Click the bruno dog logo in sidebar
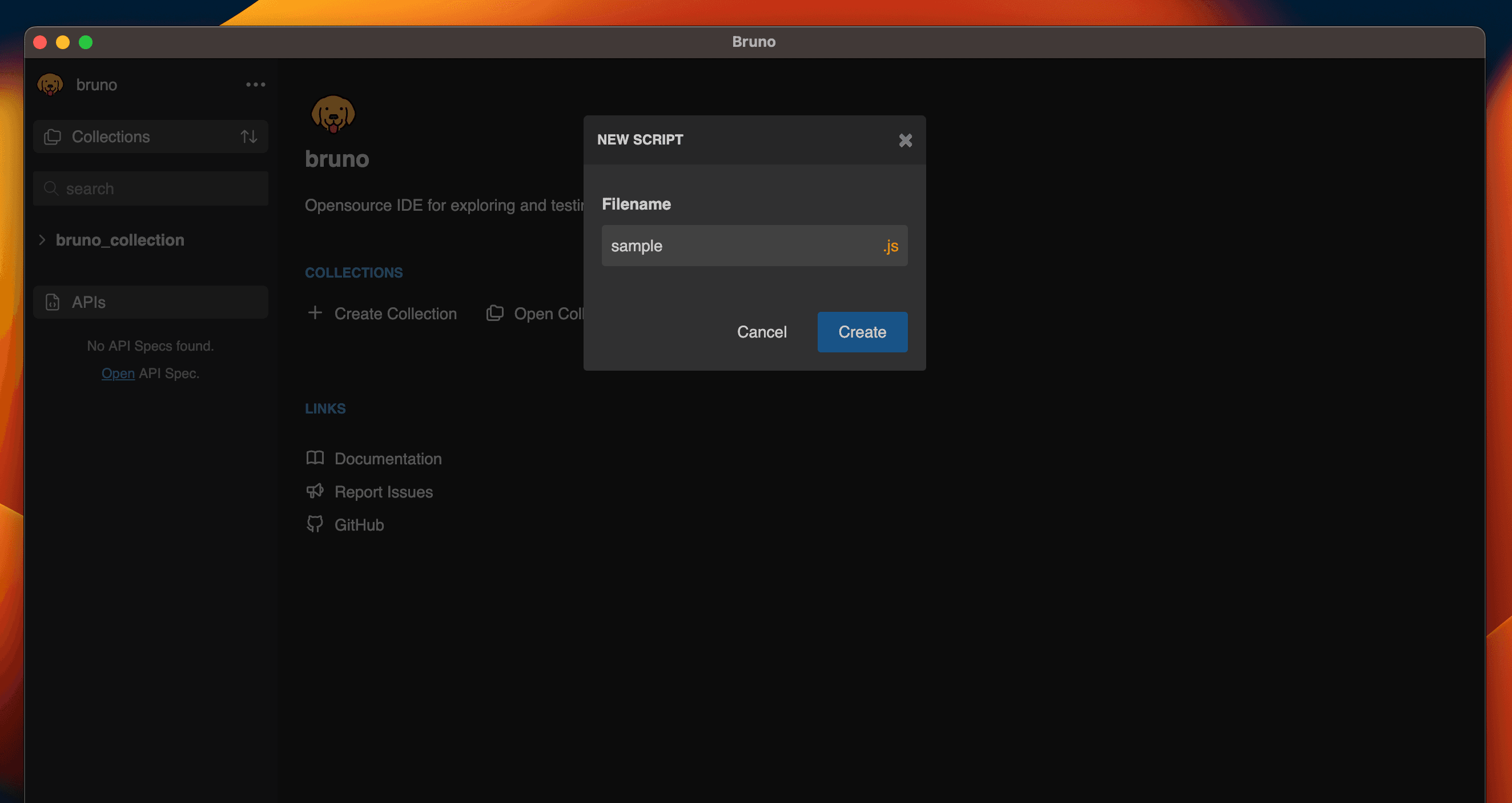The height and width of the screenshot is (803, 1512). coord(50,85)
